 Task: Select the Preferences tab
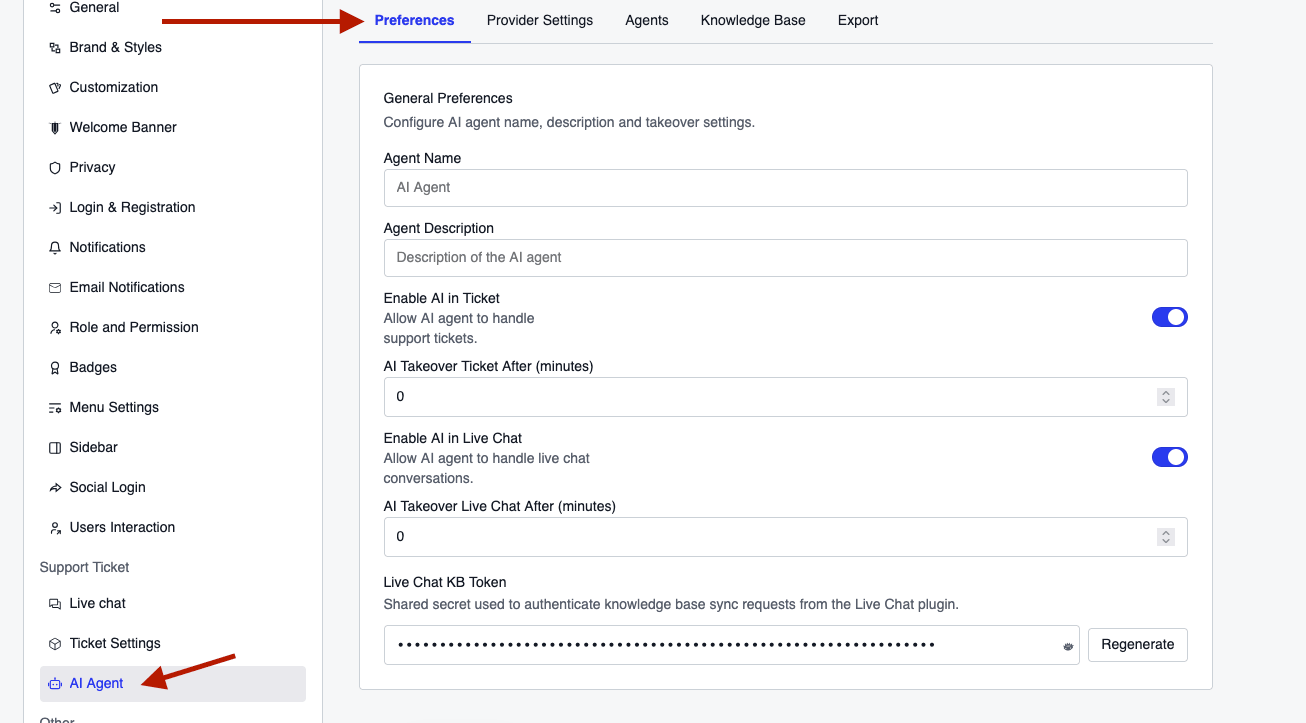(414, 20)
